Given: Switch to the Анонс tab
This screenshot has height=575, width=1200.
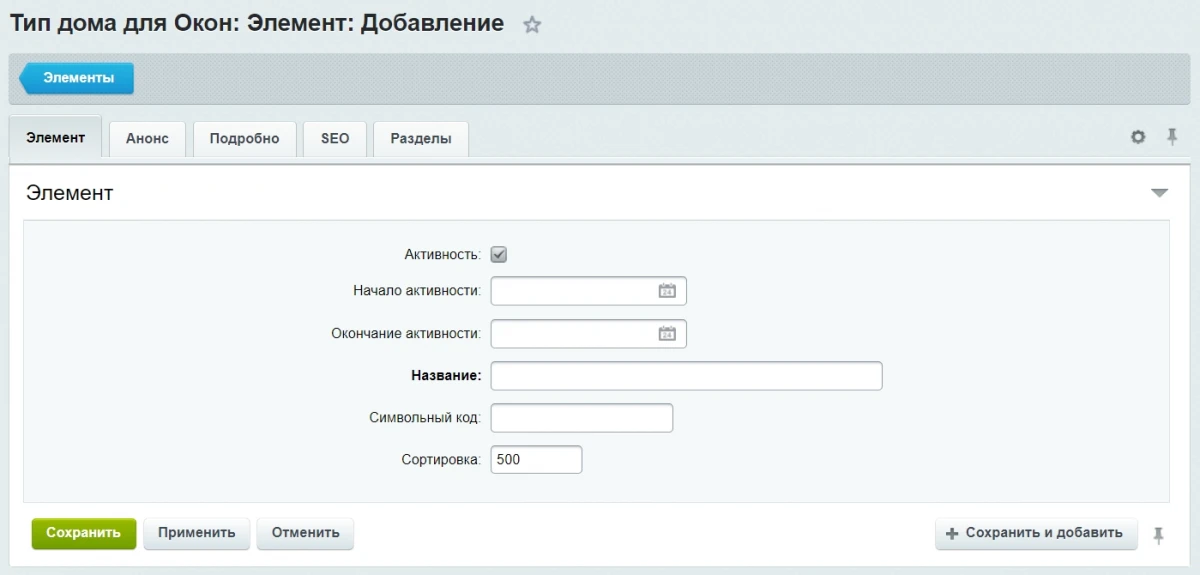Looking at the screenshot, I should [147, 139].
